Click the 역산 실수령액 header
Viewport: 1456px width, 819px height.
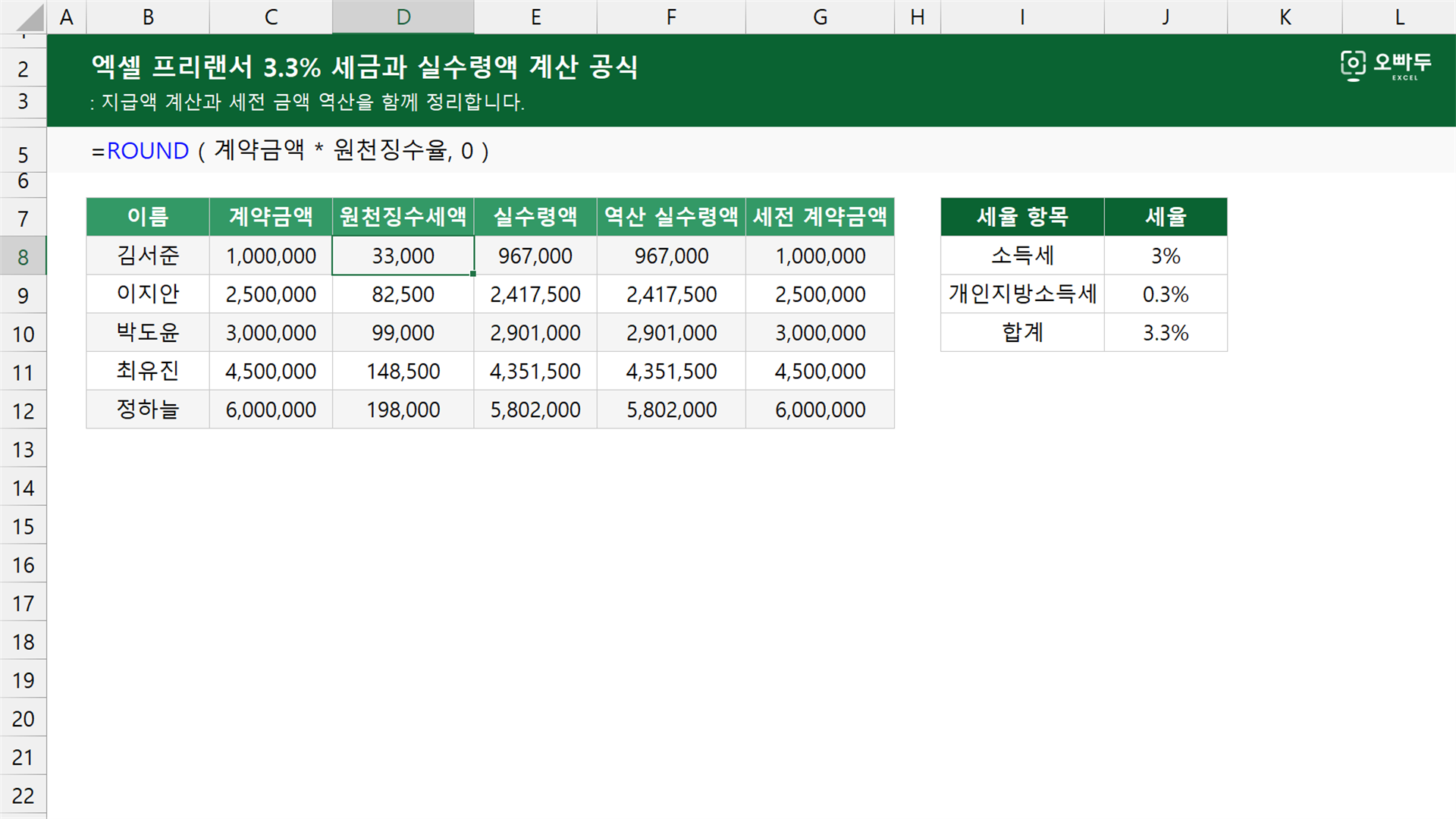point(671,217)
